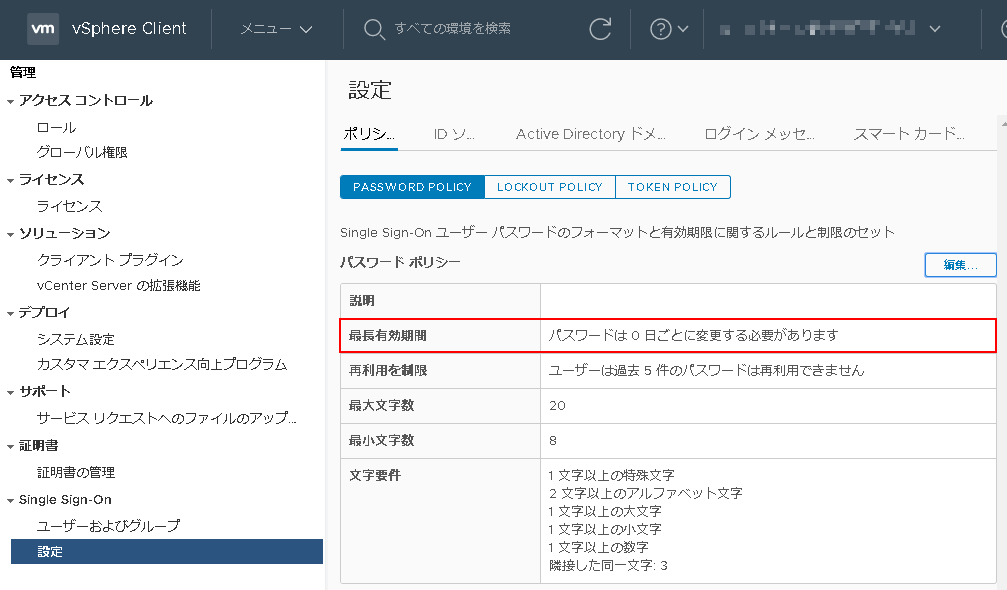Screen dimensions: 1007x590
Task: Open システム設定
Action: pos(76,339)
